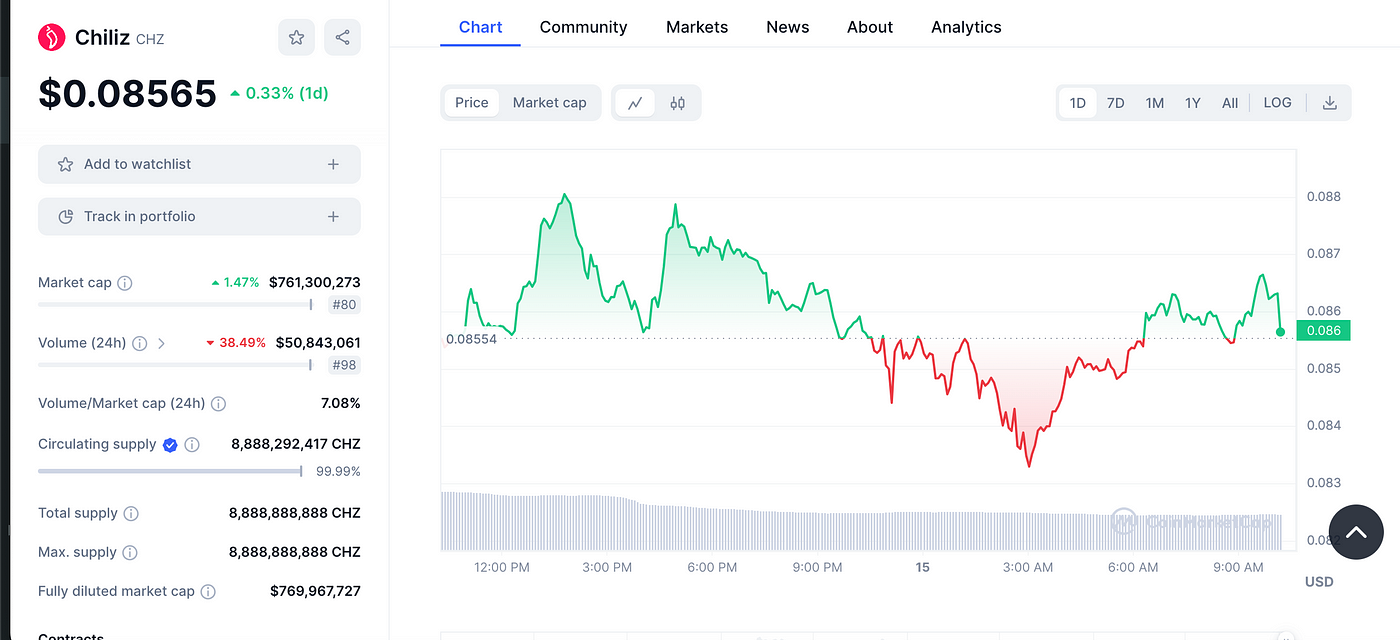Open the Analytics tab
Viewport: 1400px width, 640px height.
(x=966, y=27)
